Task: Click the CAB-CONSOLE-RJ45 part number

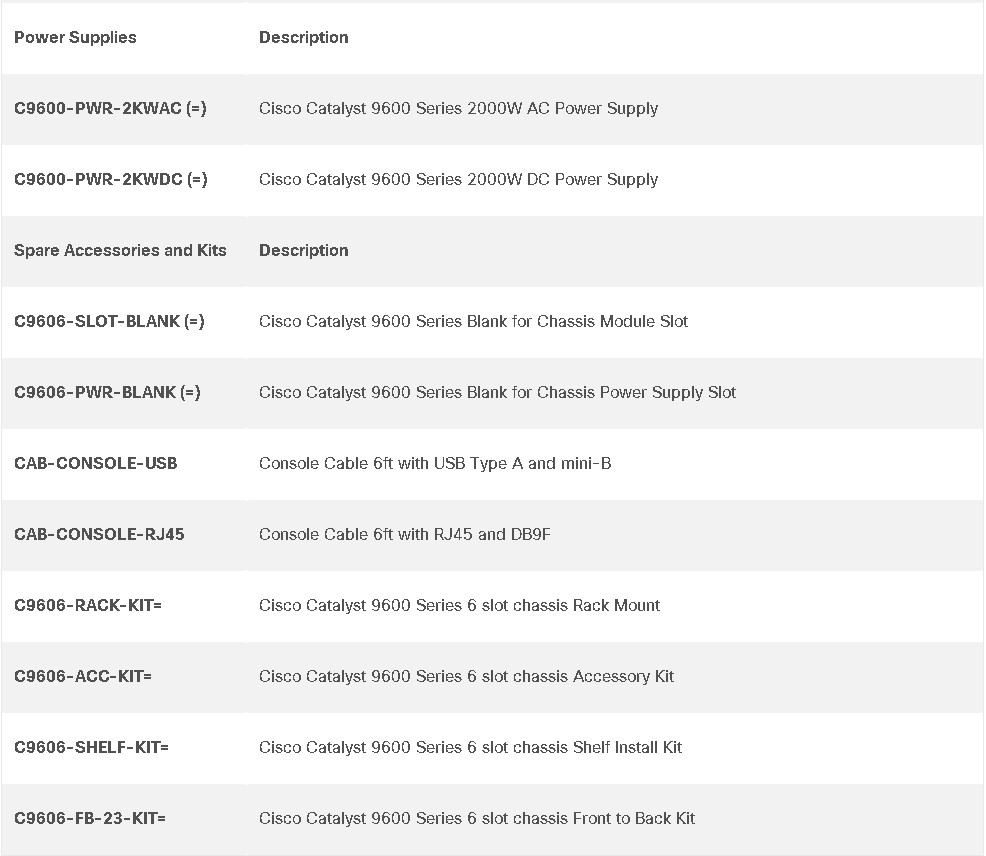Action: (99, 535)
